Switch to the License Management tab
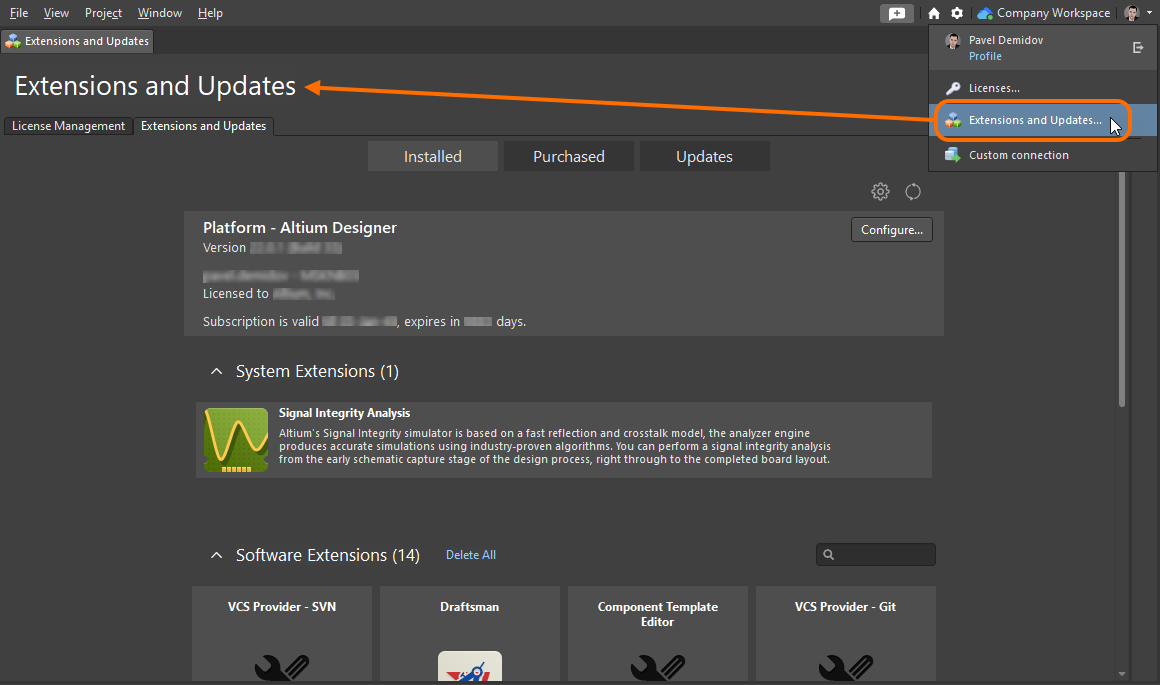 click(68, 126)
